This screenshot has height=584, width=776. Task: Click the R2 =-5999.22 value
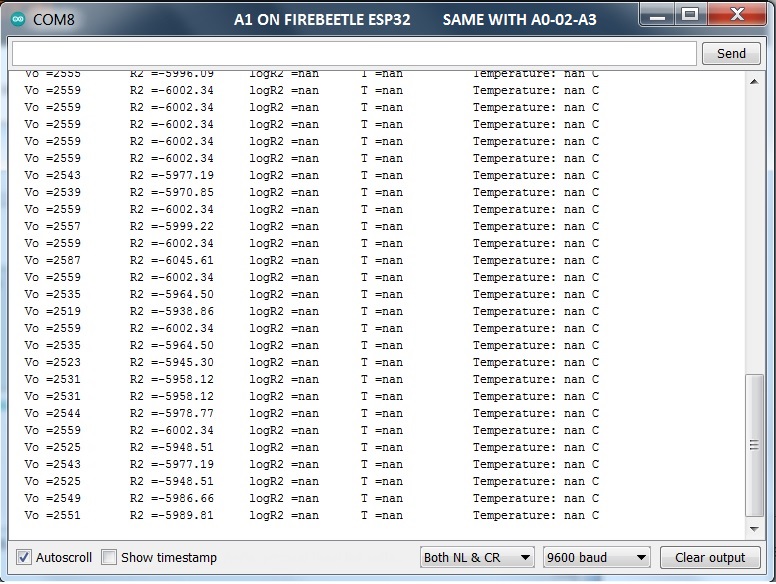(x=172, y=226)
